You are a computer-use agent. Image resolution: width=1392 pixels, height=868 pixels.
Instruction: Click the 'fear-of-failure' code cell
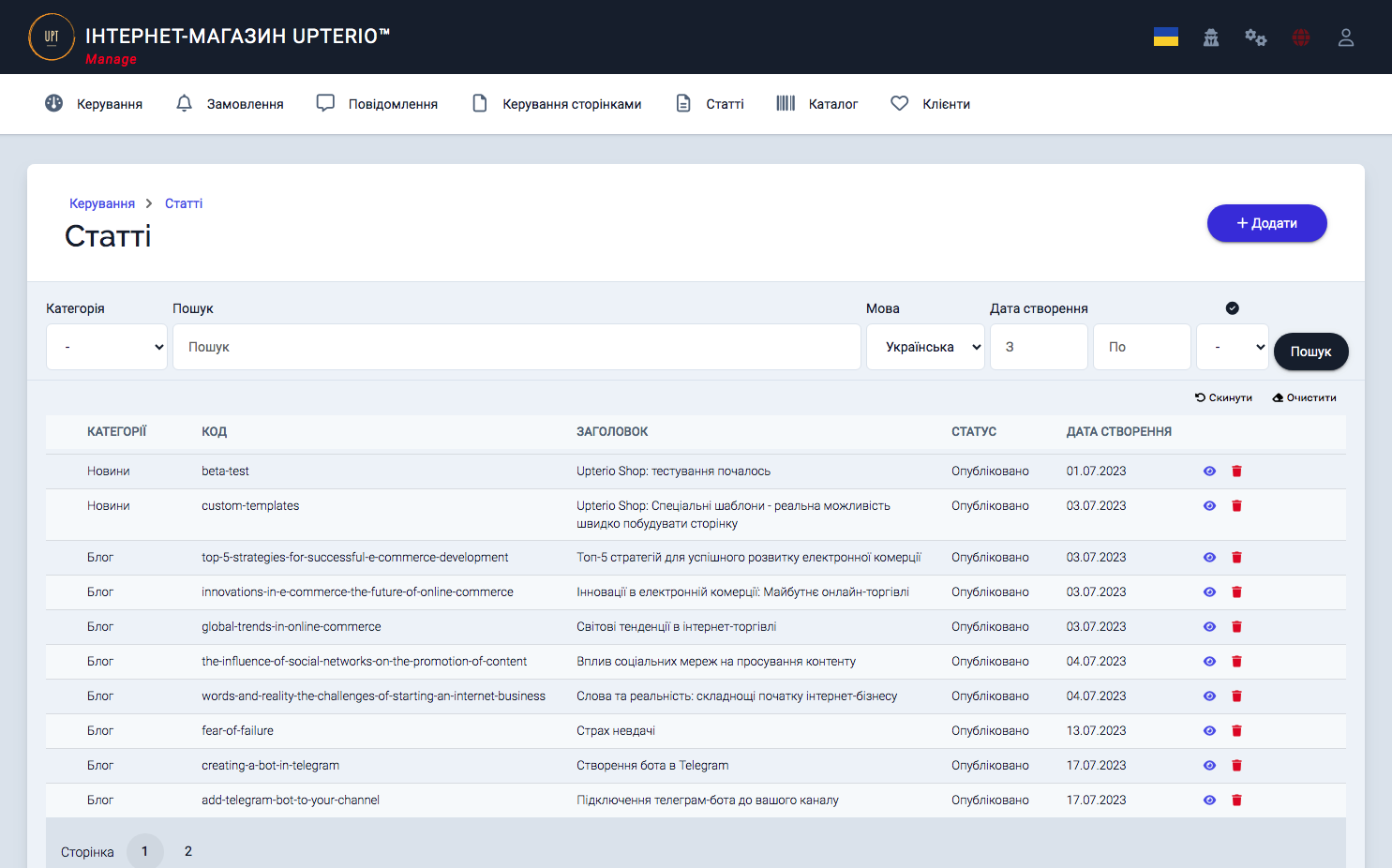237,731
